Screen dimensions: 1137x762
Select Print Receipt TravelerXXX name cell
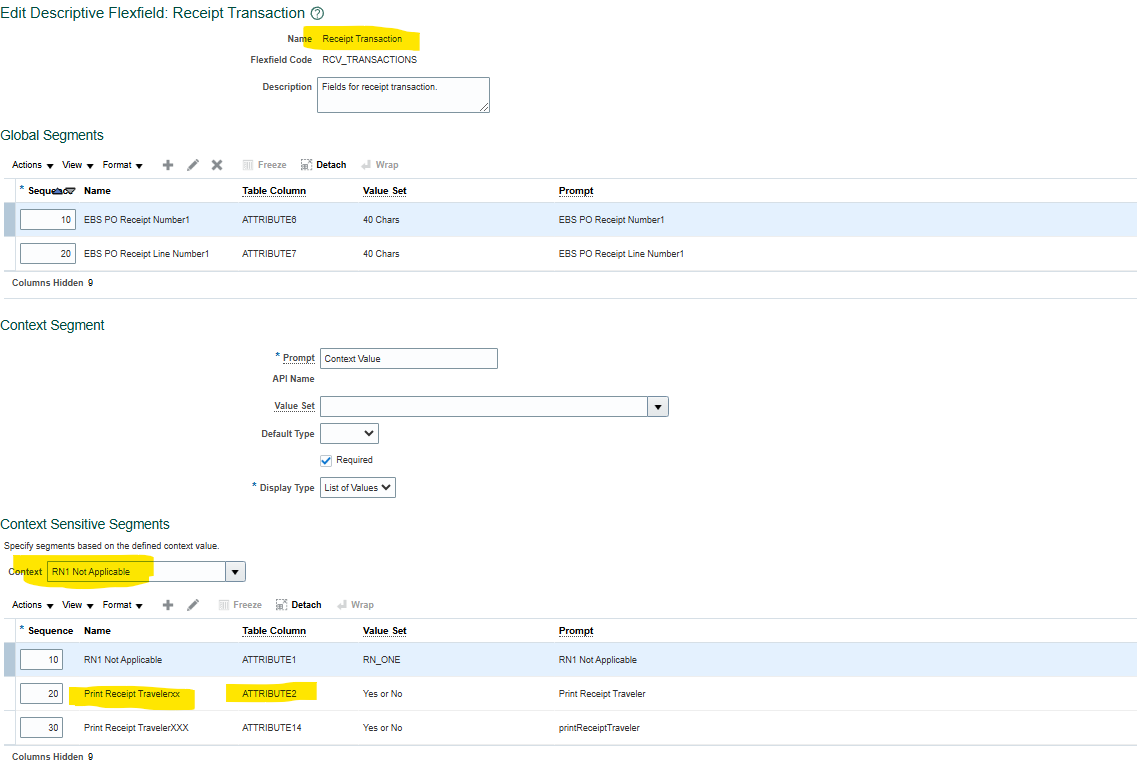point(136,728)
